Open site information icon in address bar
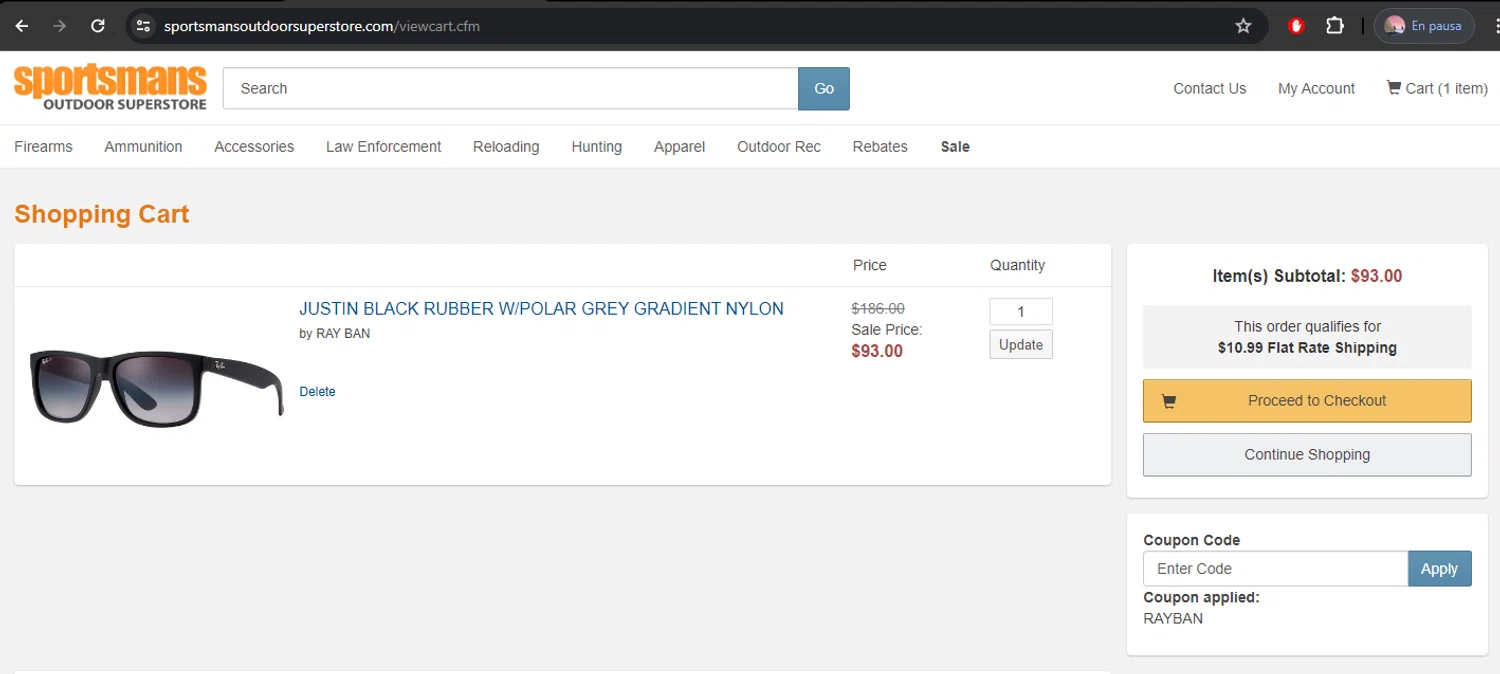 (143, 26)
